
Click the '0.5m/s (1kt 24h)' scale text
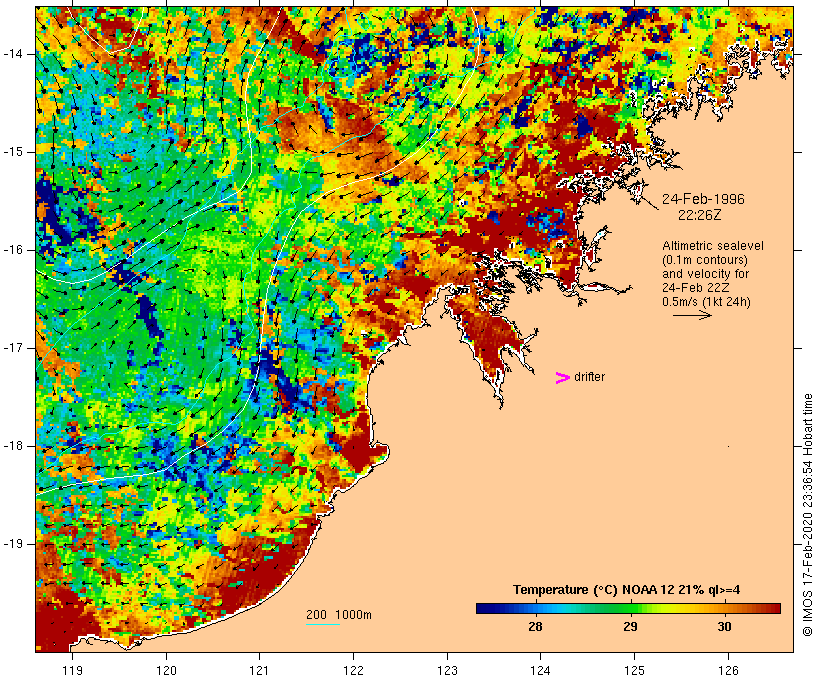[706, 302]
